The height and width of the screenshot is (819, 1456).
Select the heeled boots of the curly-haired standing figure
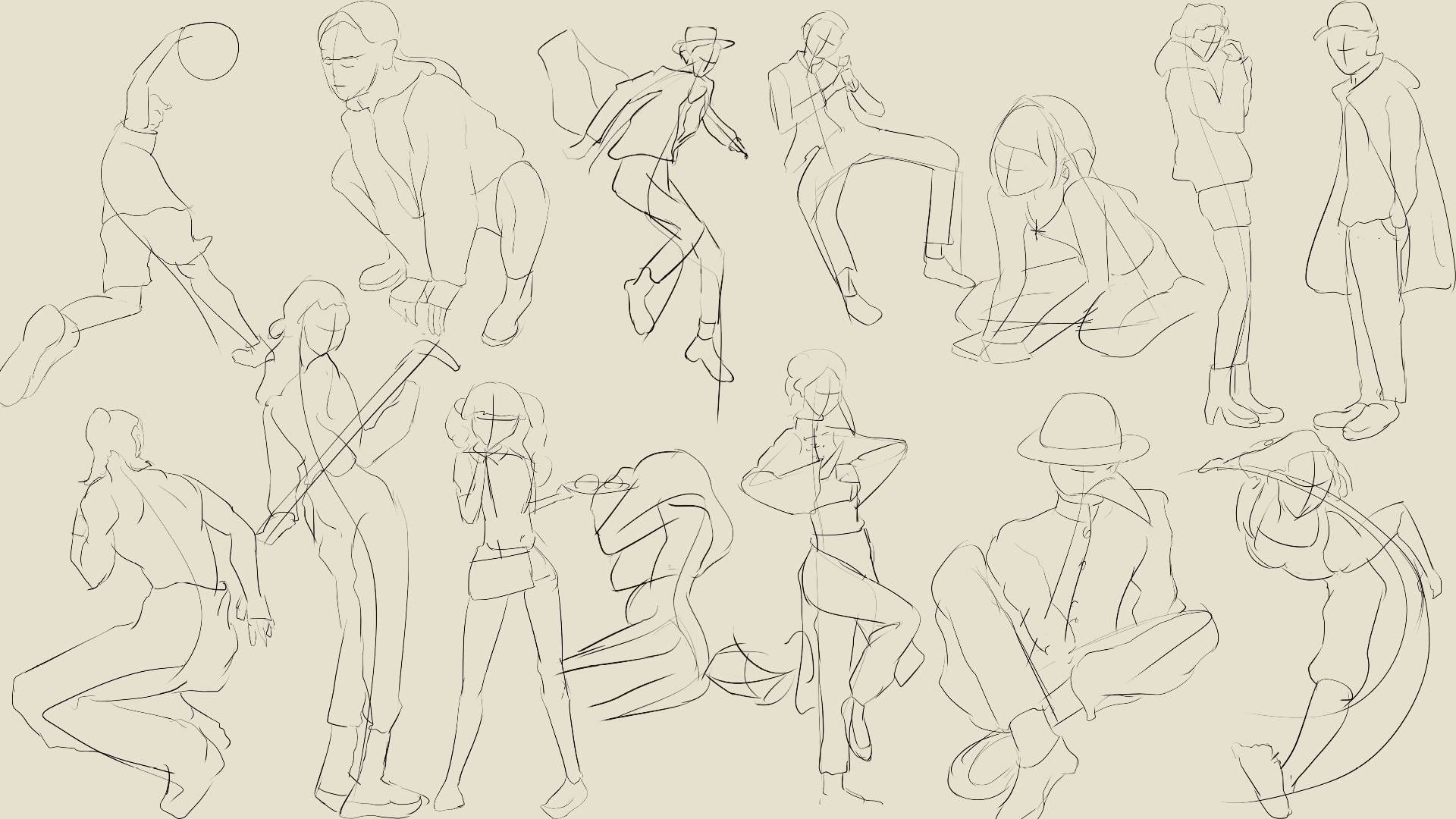1242,396
